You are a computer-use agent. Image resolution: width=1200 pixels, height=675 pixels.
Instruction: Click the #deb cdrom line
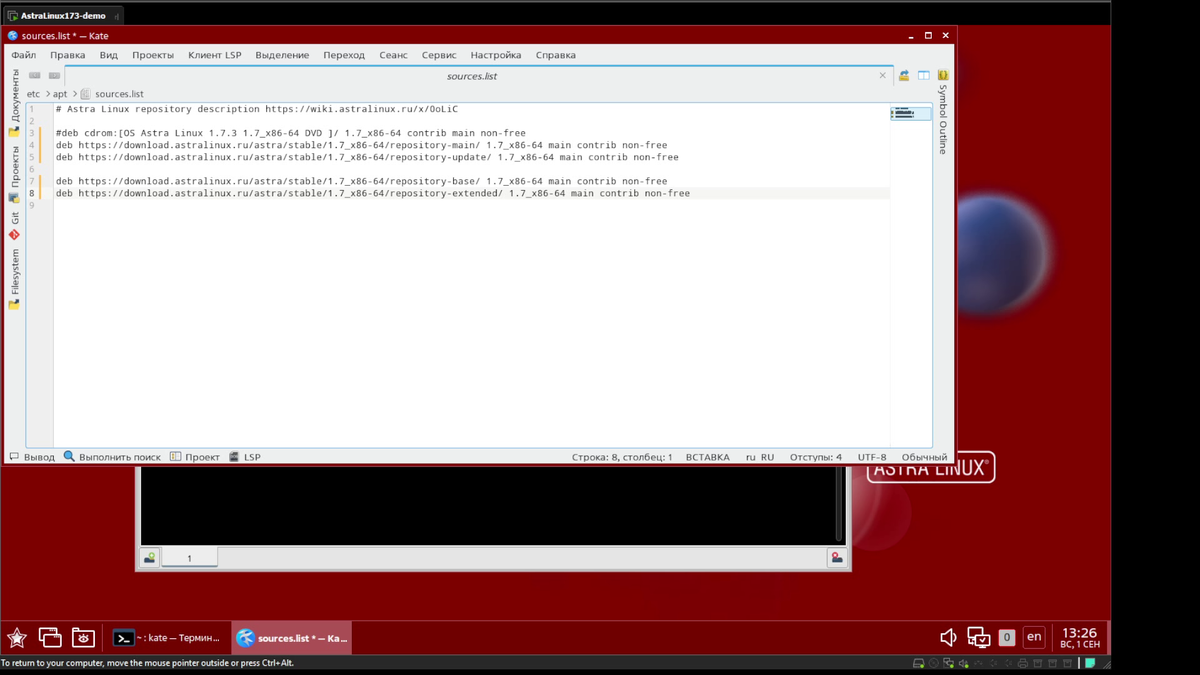point(291,133)
